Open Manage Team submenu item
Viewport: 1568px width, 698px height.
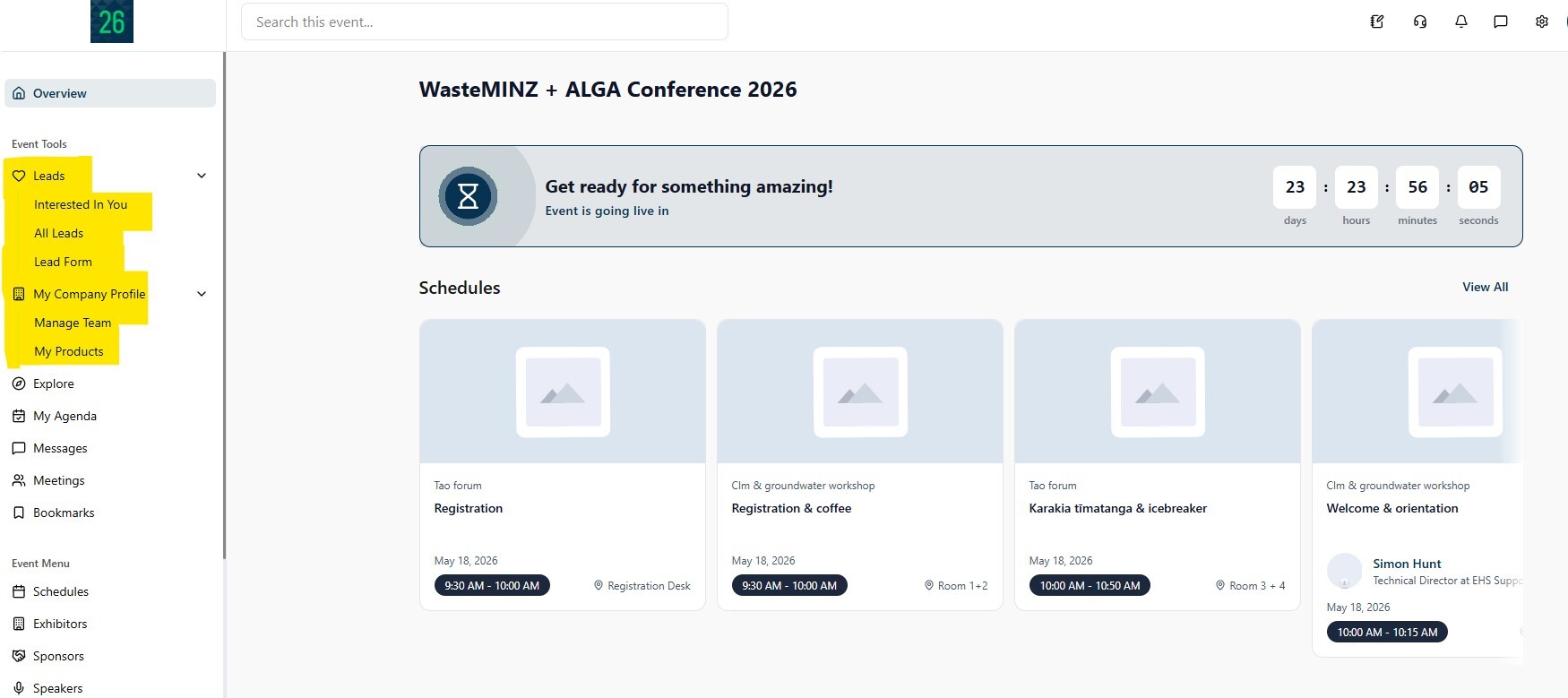73,323
